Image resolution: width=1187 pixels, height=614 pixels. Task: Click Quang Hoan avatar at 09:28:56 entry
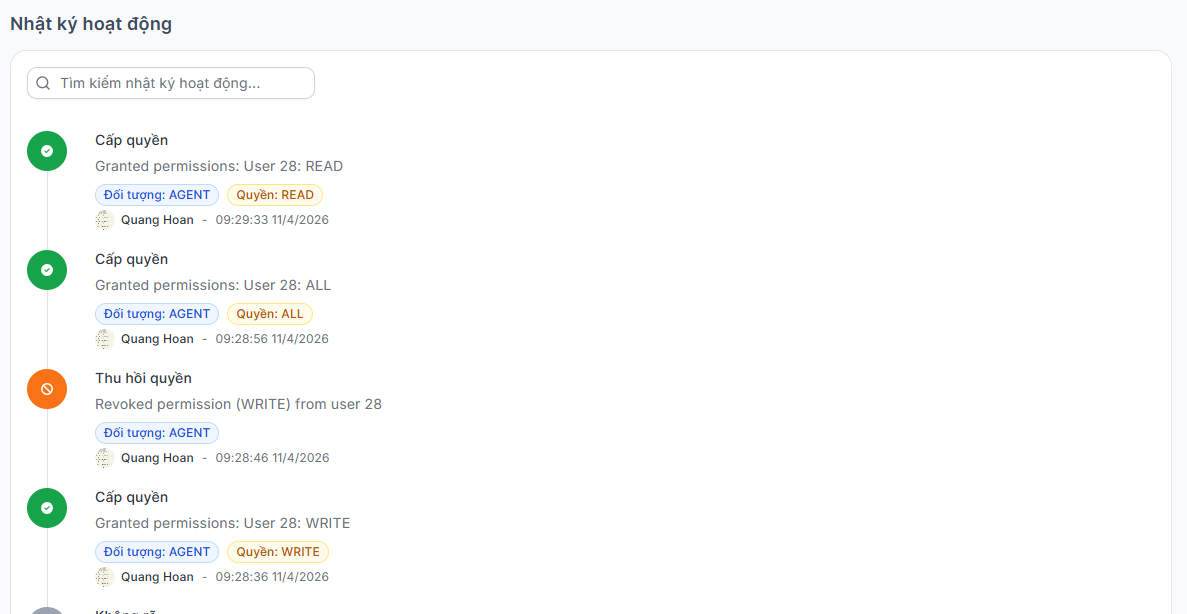point(104,339)
